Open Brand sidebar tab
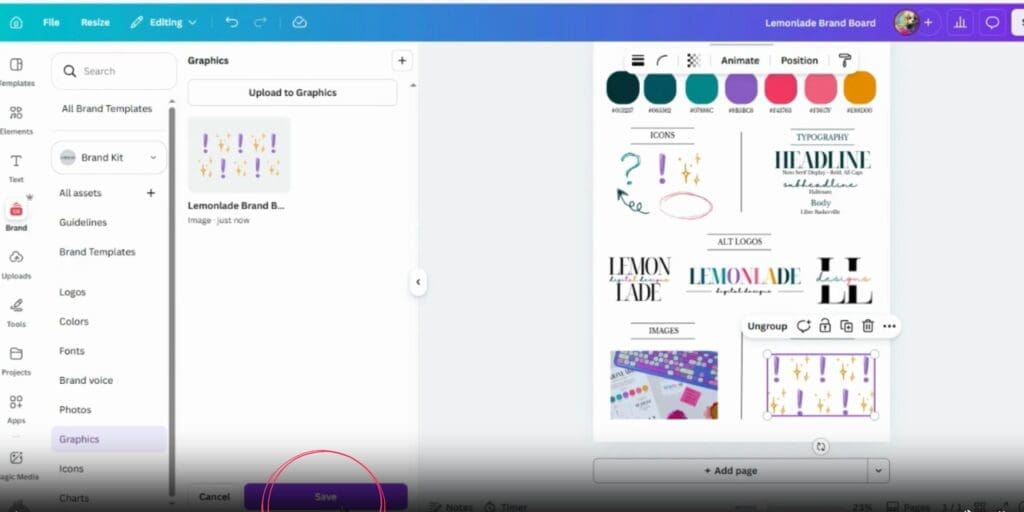The image size is (1024, 512). [x=16, y=216]
